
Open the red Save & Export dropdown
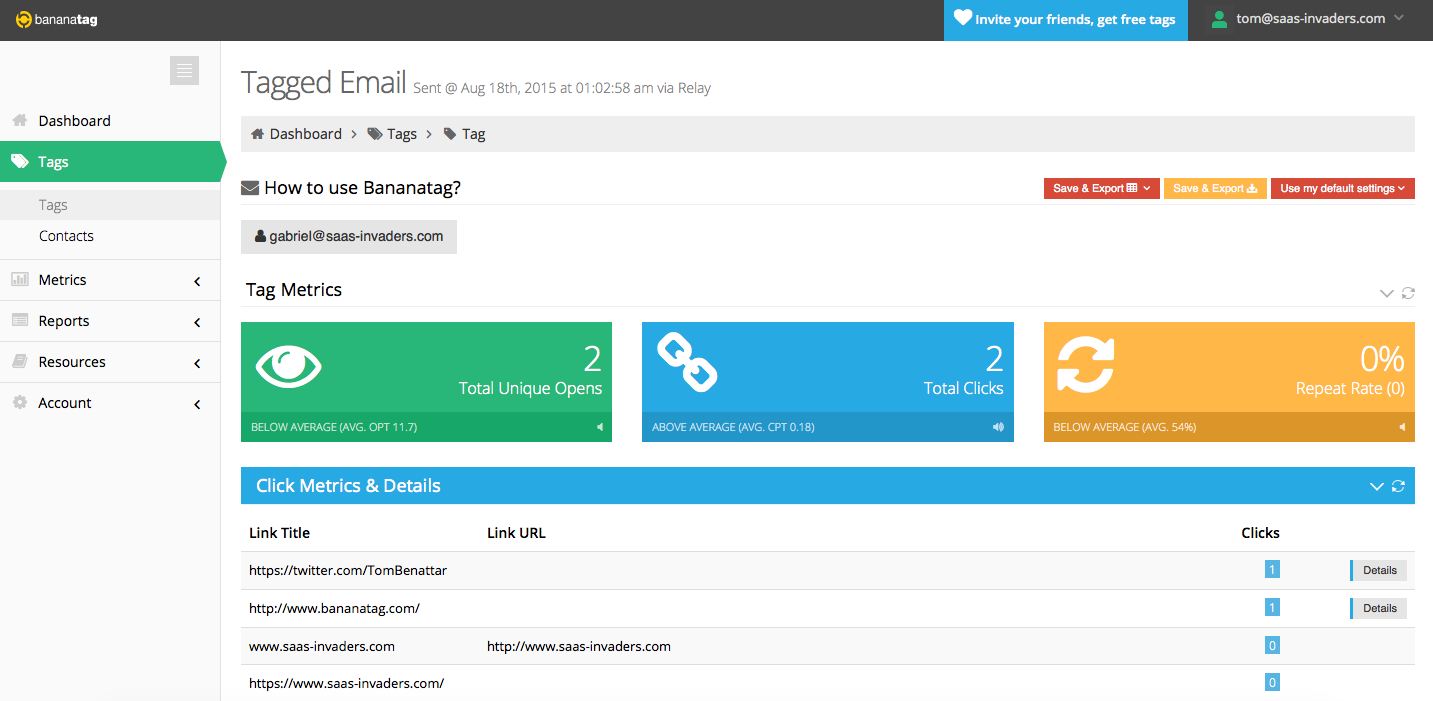click(1101, 188)
